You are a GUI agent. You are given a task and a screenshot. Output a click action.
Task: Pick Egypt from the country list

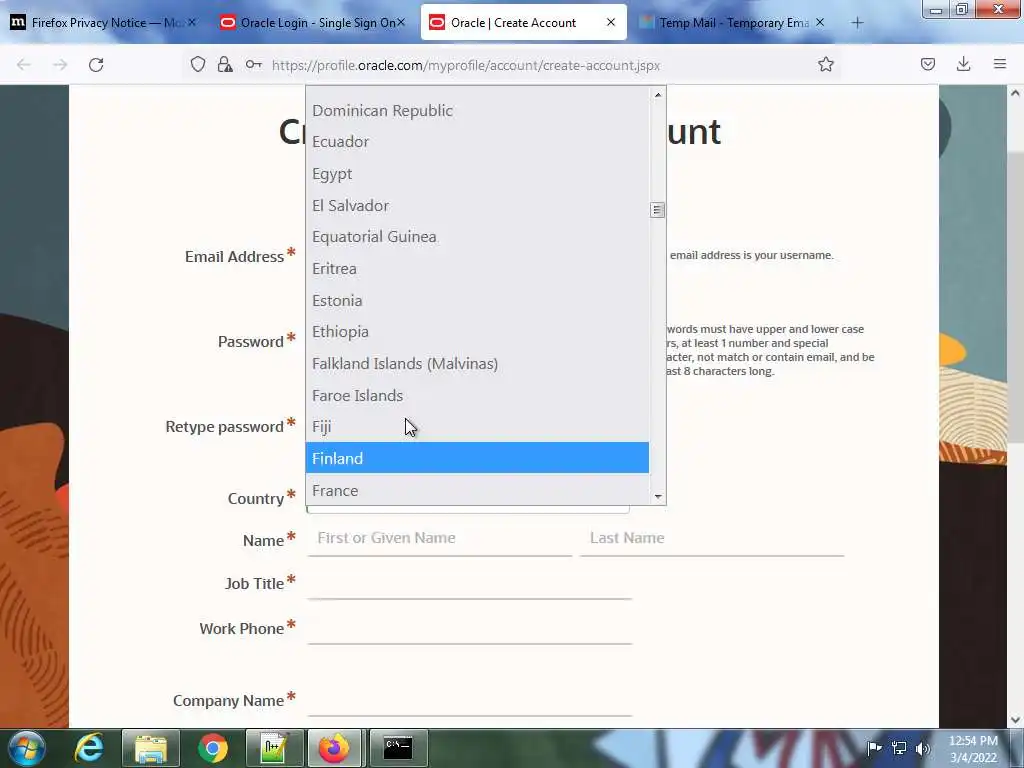tap(477, 174)
